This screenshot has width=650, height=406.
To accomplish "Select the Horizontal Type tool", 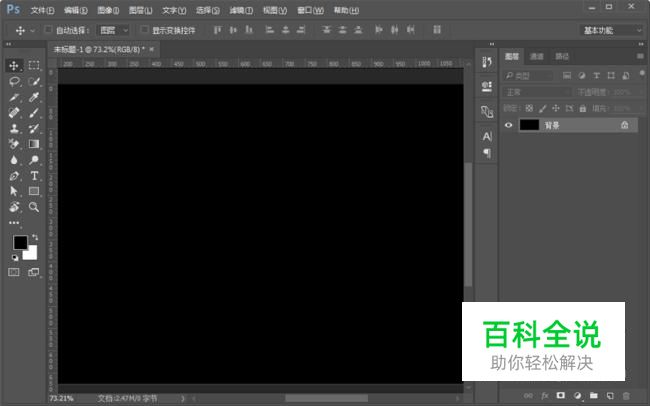I will [34, 175].
